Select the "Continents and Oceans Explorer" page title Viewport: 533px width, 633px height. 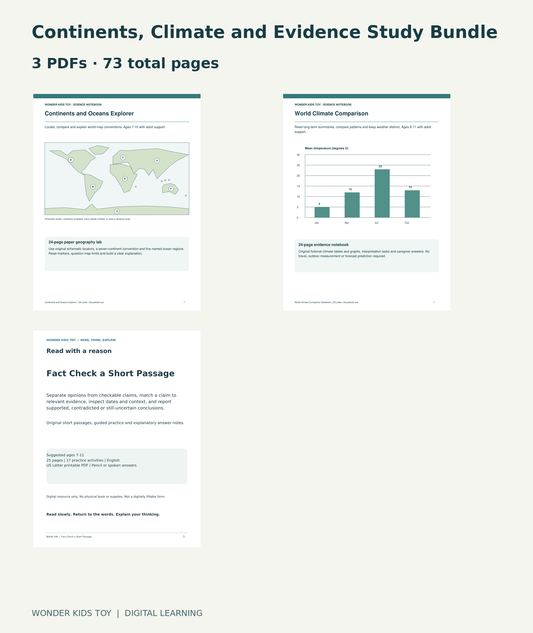pos(89,113)
